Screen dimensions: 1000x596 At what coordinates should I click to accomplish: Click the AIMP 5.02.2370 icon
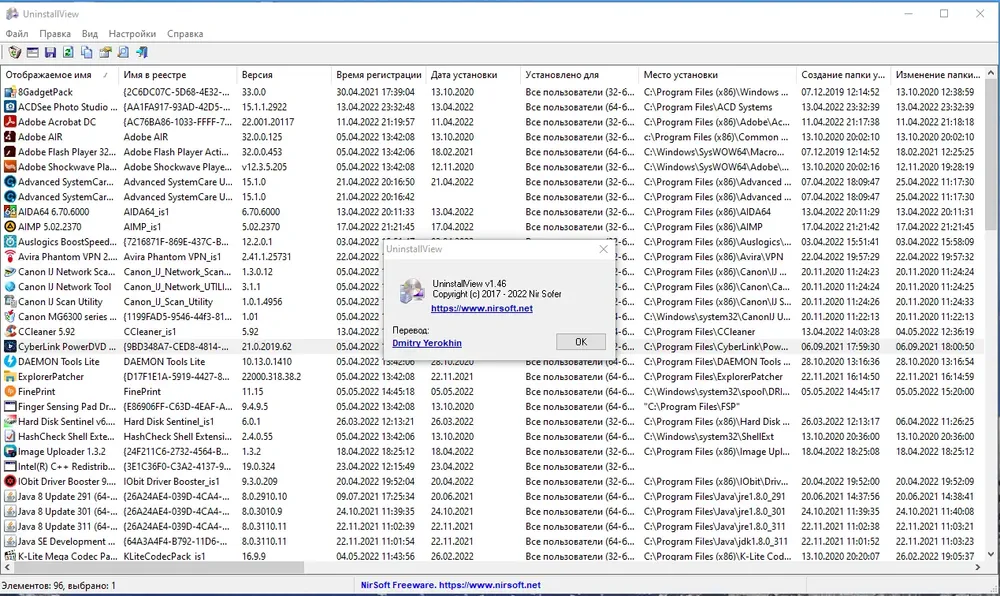(x=10, y=226)
